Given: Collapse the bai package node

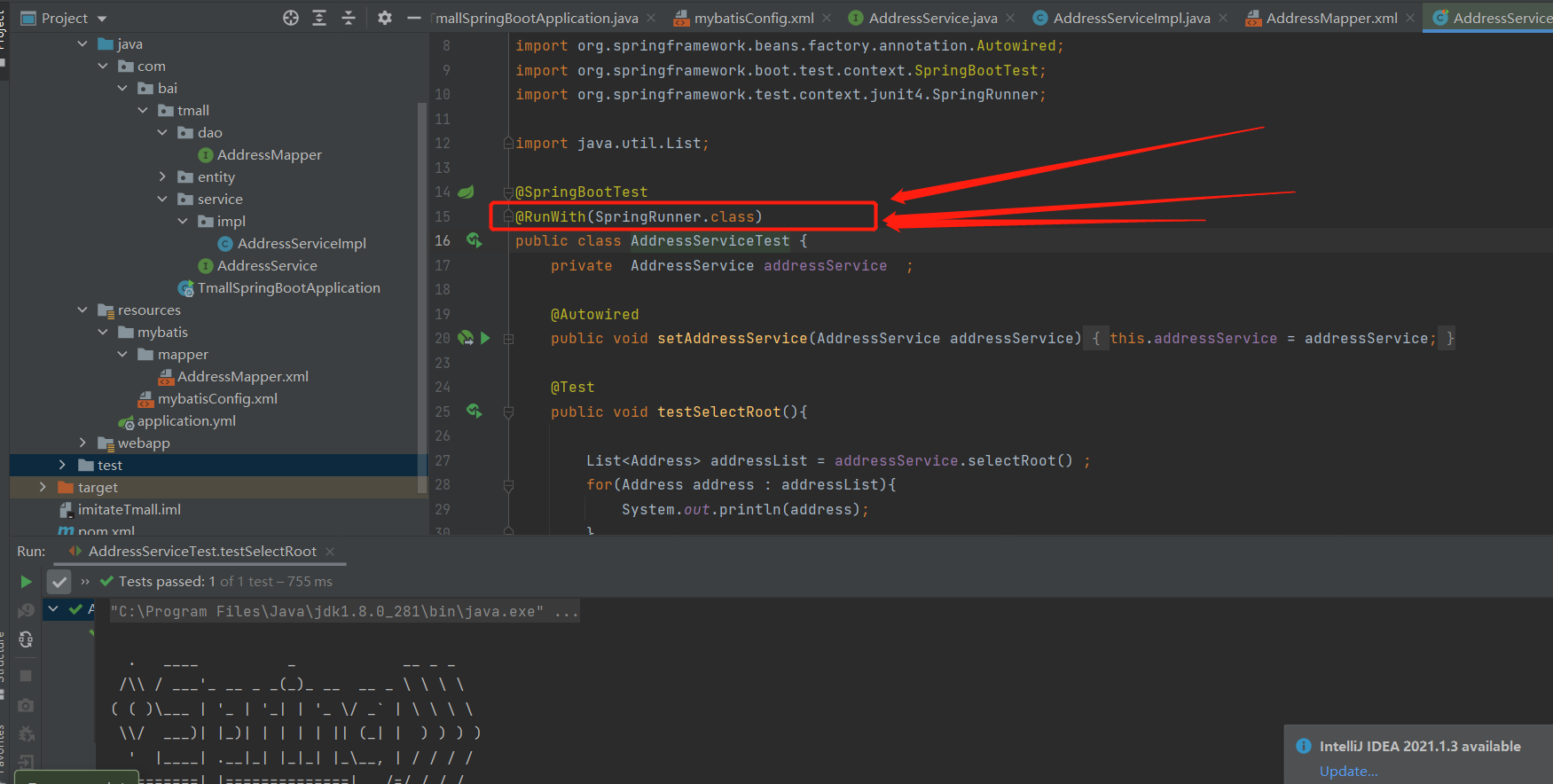Looking at the screenshot, I should coord(122,88).
